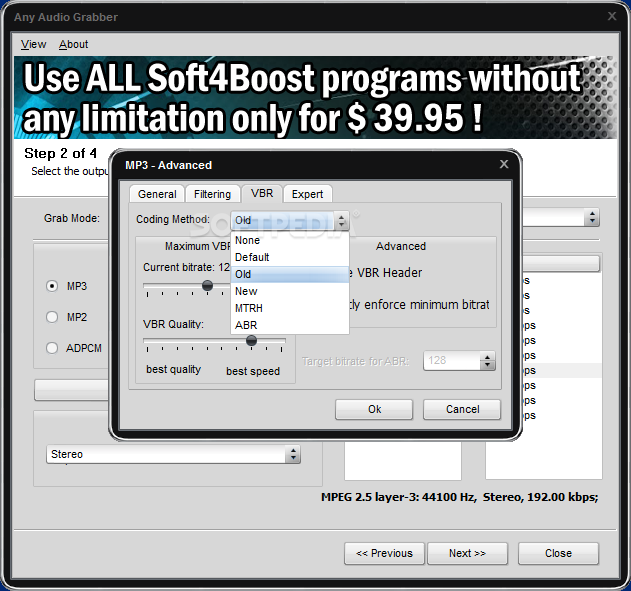Viewport: 631px width, 591px height.
Task: Close the Any Audio Grabber window
Action: pyautogui.click(x=612, y=16)
